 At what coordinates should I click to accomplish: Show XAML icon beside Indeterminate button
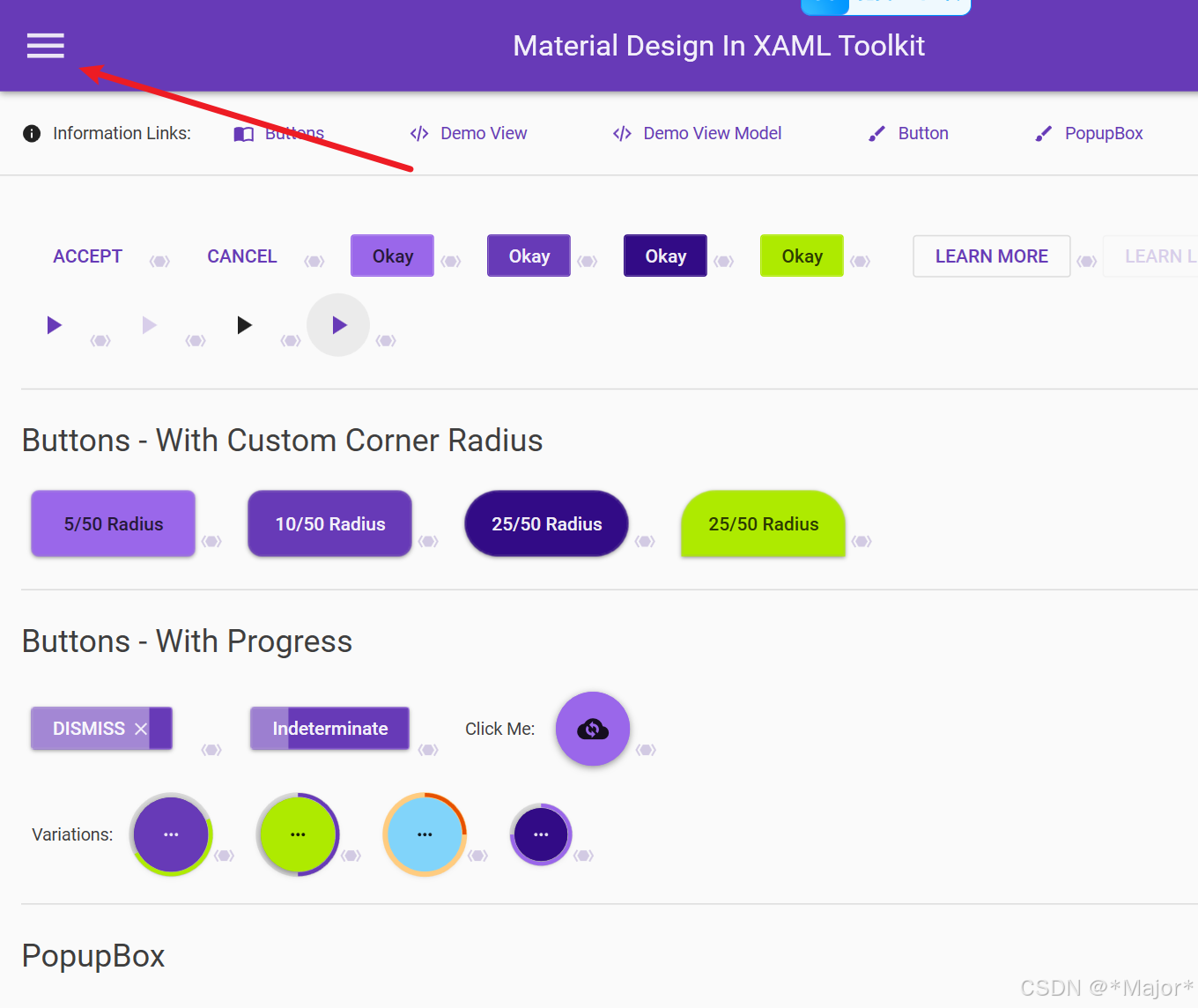click(x=428, y=750)
